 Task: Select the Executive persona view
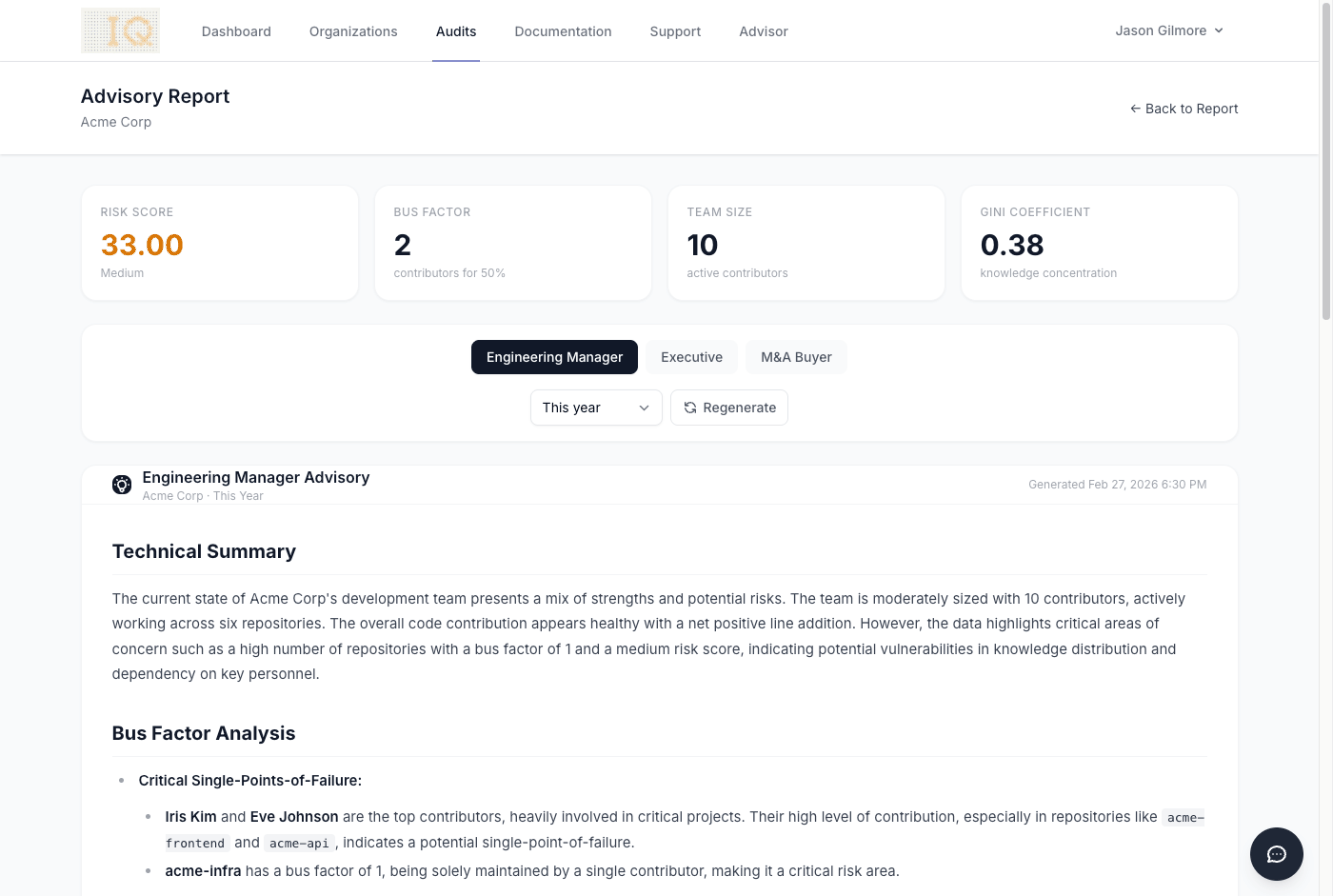(691, 357)
